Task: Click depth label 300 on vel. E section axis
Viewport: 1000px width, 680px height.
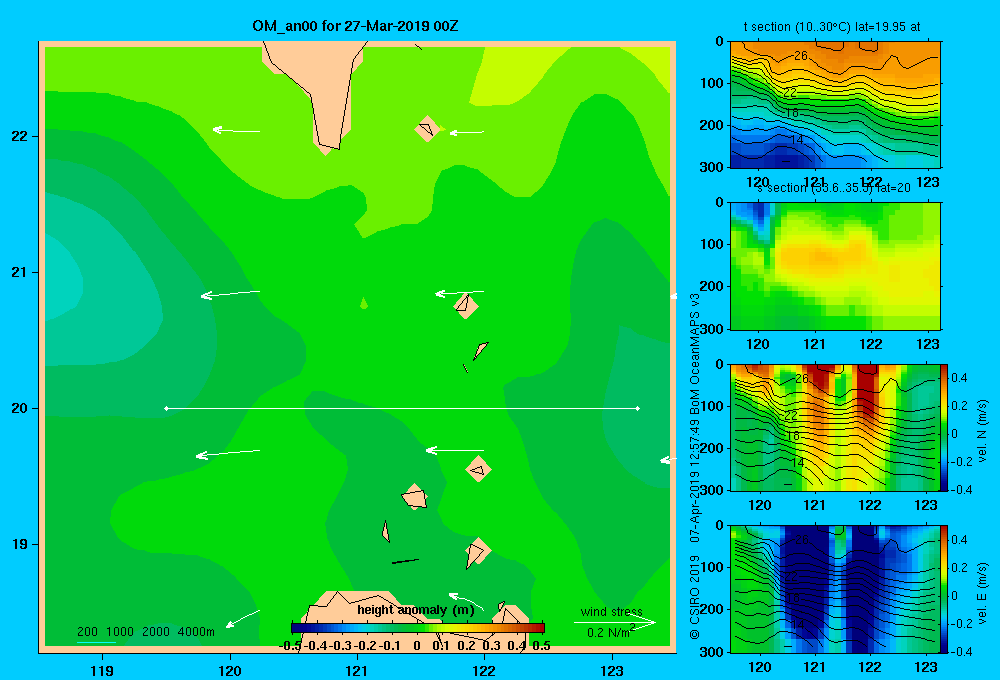Action: click(712, 652)
